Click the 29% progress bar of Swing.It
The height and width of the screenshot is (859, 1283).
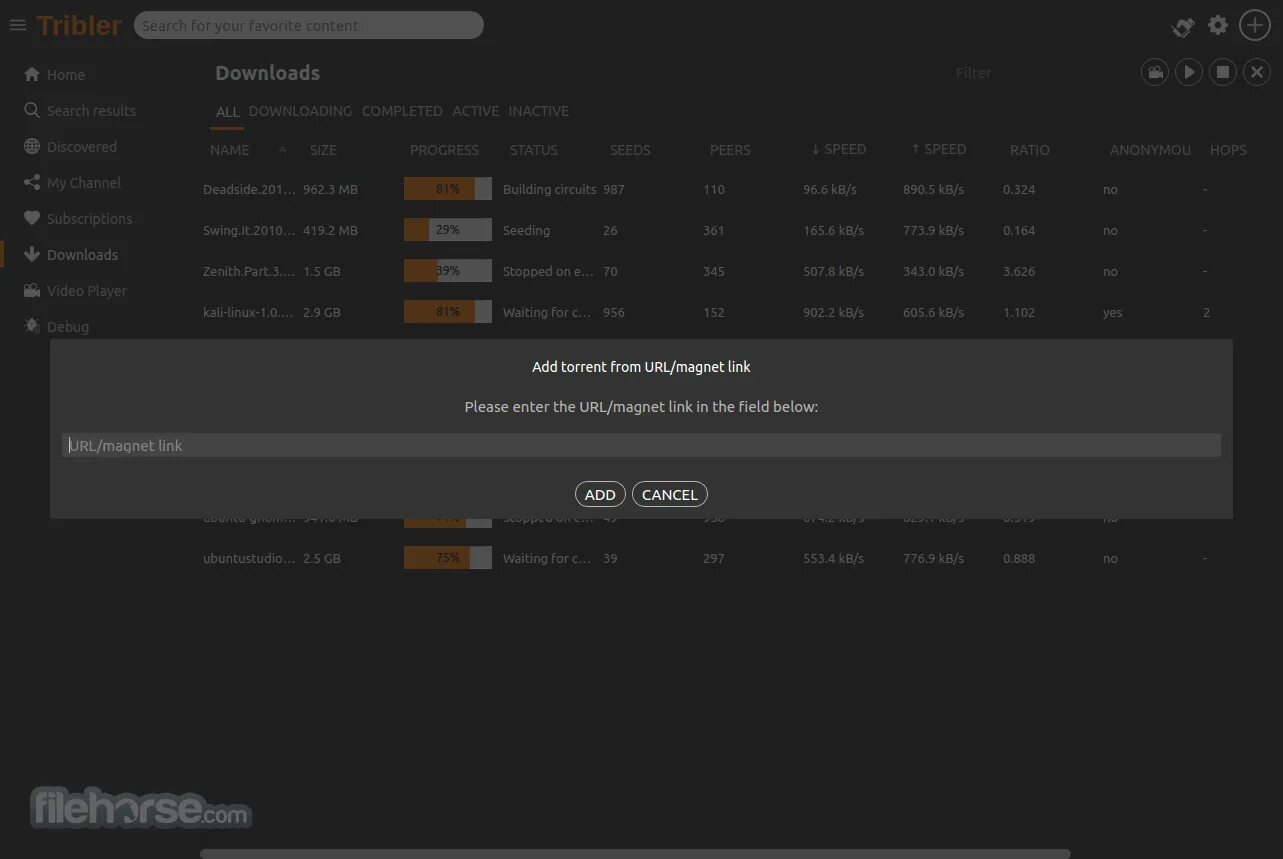pyautogui.click(x=448, y=230)
